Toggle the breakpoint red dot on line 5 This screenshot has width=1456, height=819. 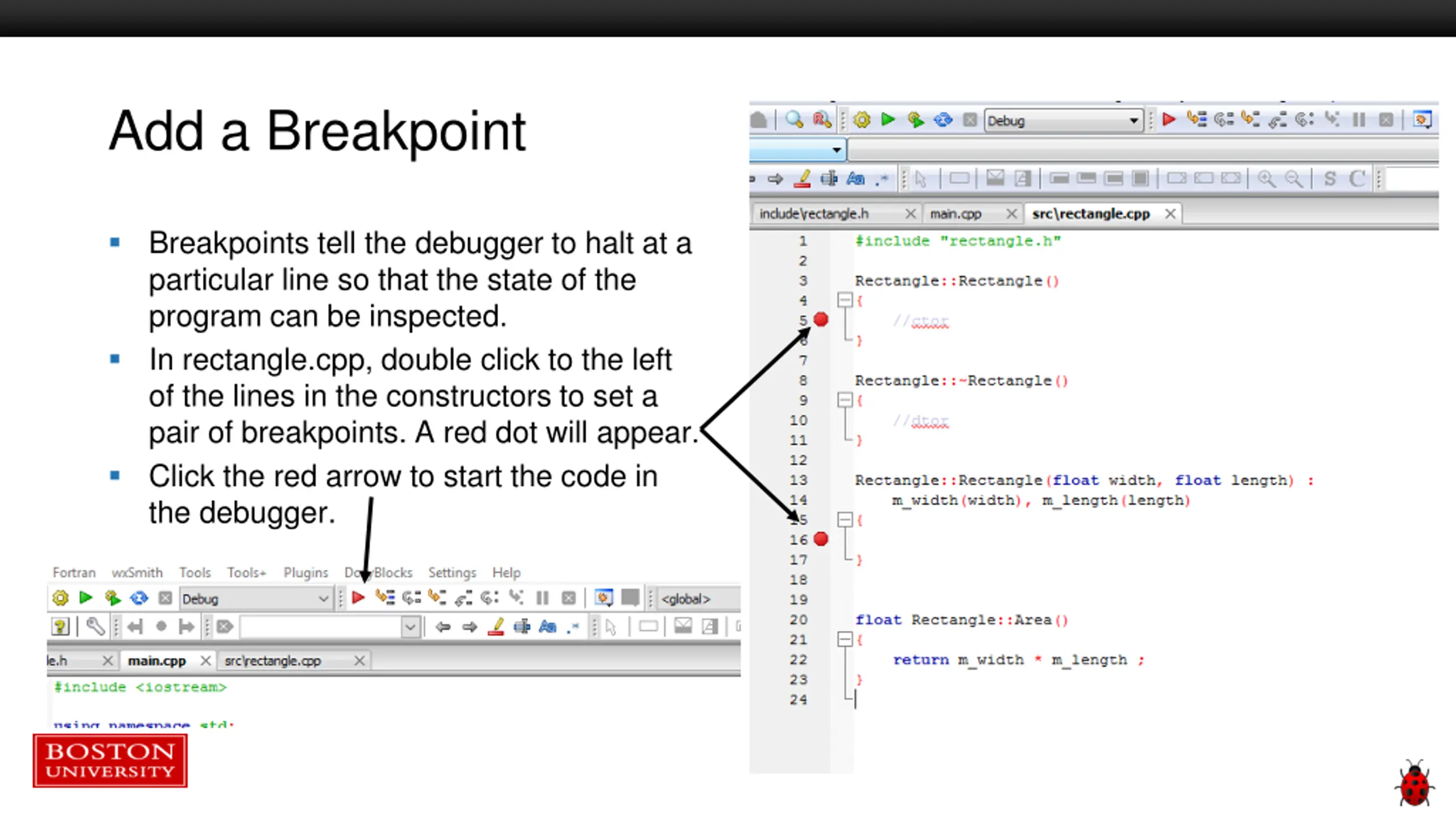821,320
